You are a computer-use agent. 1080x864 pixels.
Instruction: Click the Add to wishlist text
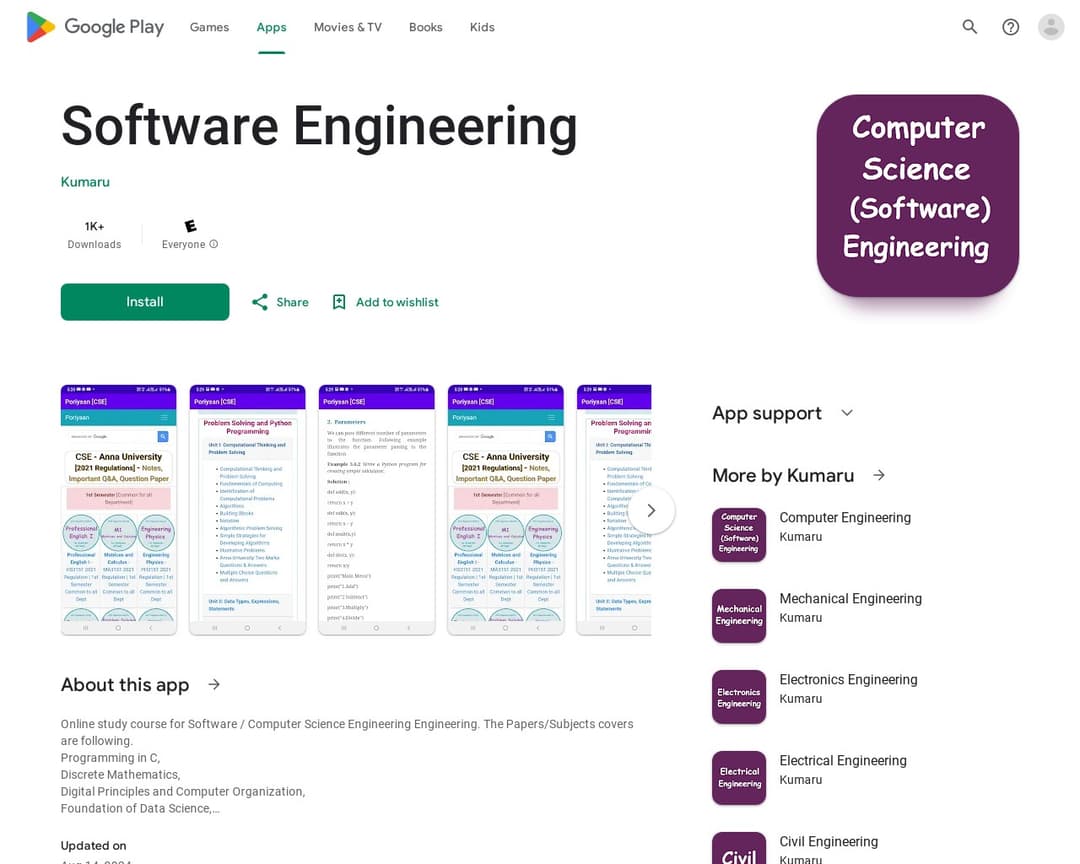coord(397,302)
